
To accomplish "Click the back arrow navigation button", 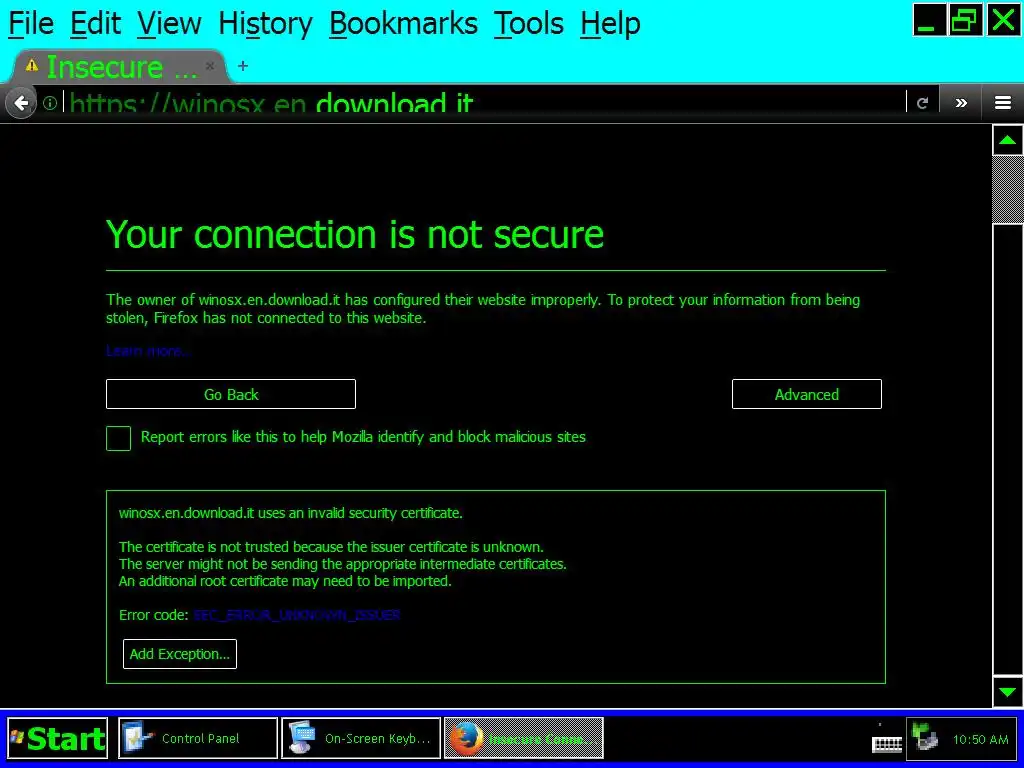I will pyautogui.click(x=21, y=103).
